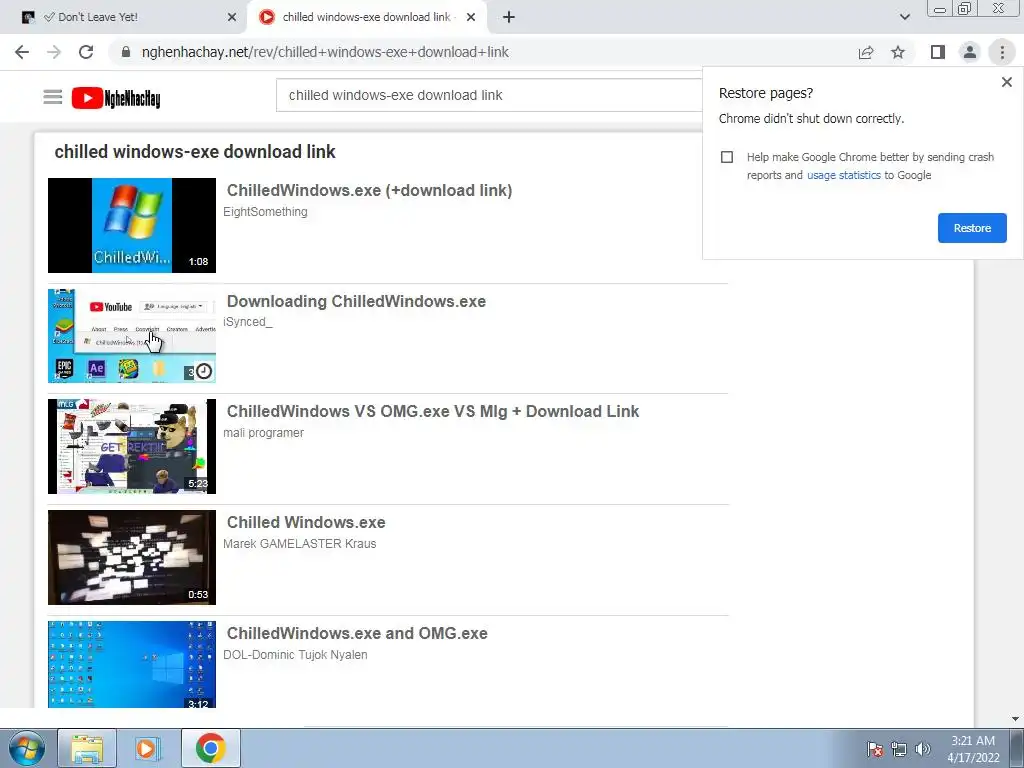
Task: Click mali programer uploader name
Action: (263, 433)
